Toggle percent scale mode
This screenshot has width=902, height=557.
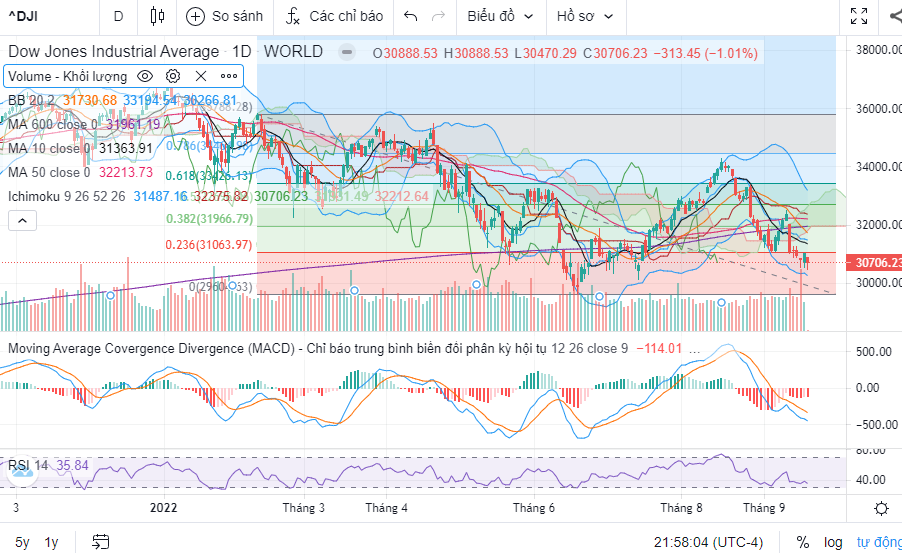pos(802,542)
